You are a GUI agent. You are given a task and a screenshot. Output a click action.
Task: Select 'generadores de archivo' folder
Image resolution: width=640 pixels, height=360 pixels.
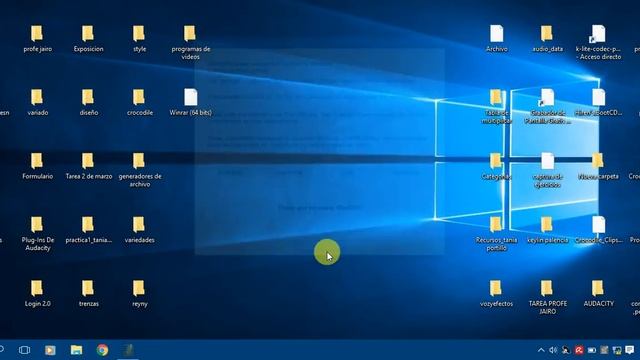click(139, 161)
